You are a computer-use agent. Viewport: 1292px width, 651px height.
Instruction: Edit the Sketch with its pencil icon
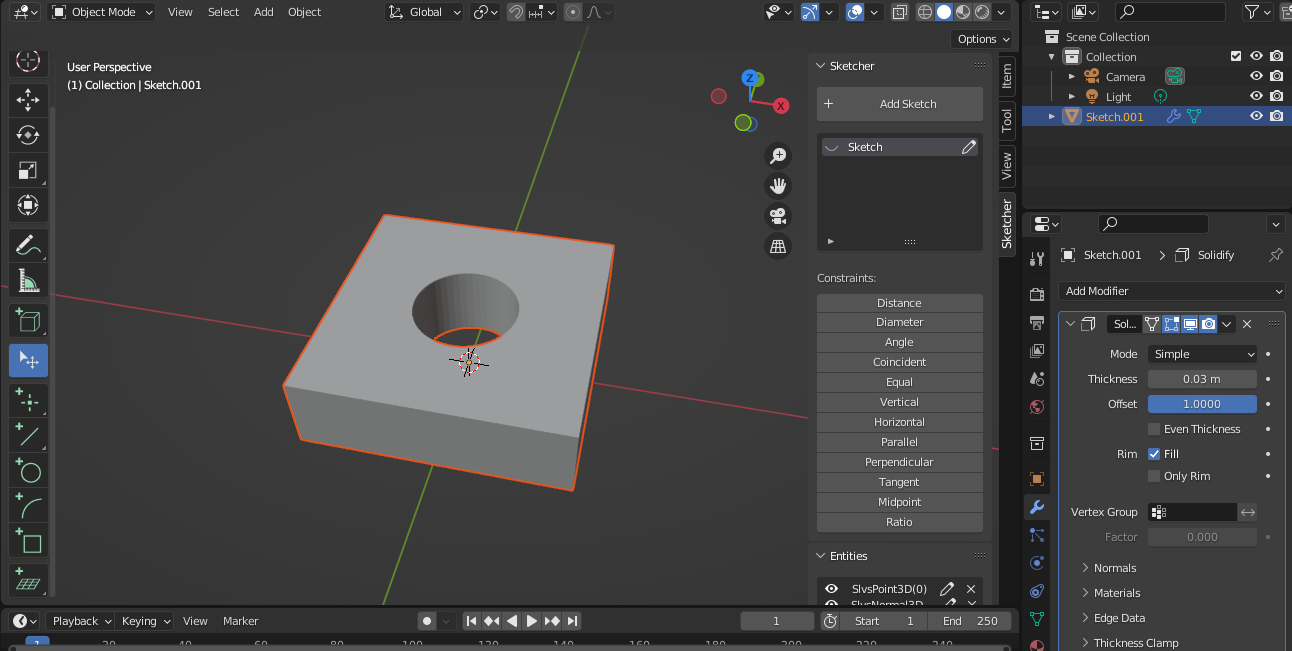pyautogui.click(x=968, y=147)
